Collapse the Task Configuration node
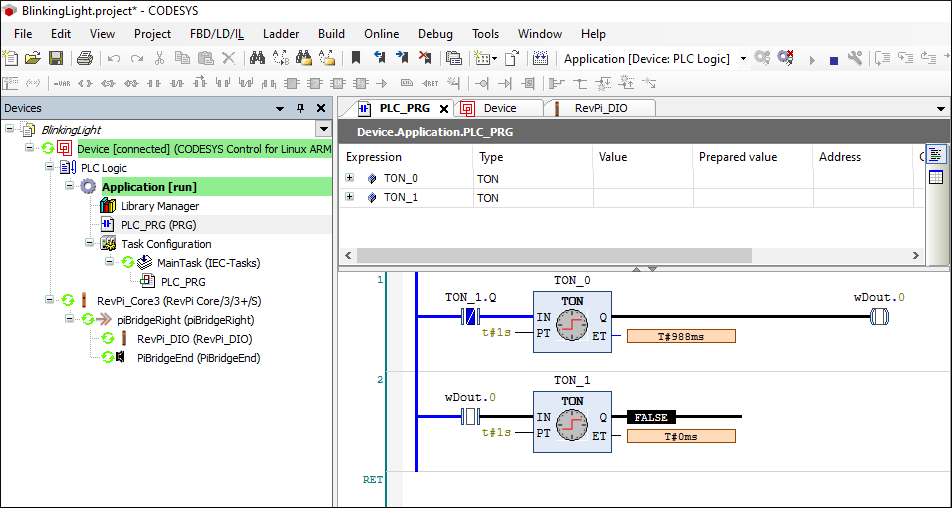This screenshot has height=508, width=952. click(x=89, y=243)
